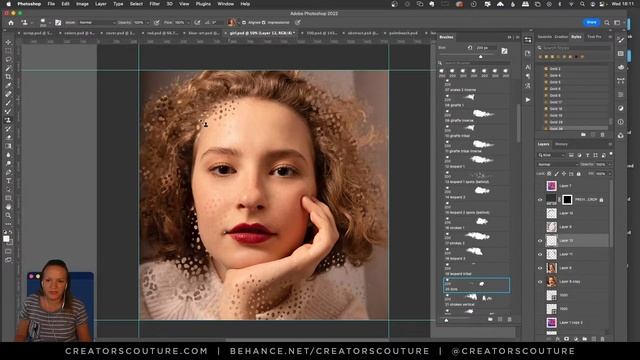Click the Search Styles field

point(574,48)
